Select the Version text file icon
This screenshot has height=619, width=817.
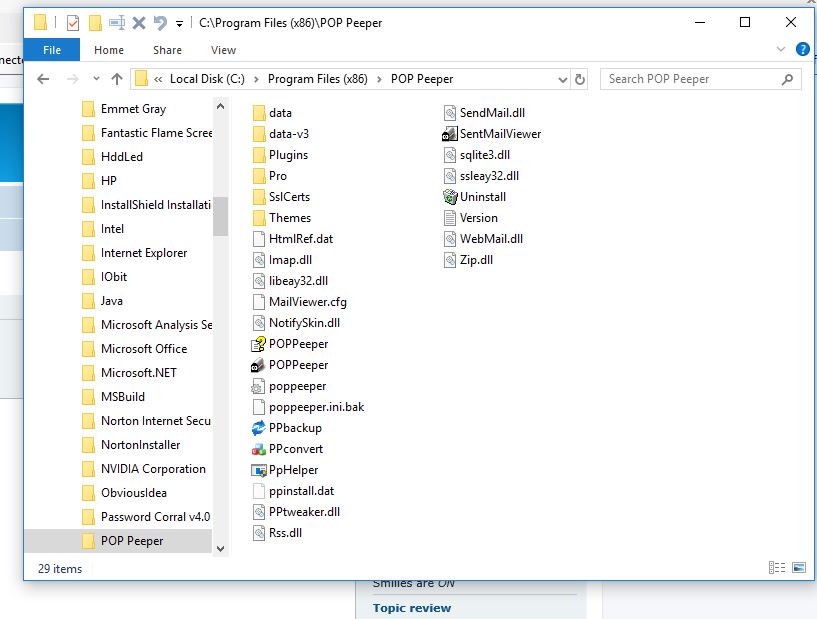pyautogui.click(x=450, y=218)
